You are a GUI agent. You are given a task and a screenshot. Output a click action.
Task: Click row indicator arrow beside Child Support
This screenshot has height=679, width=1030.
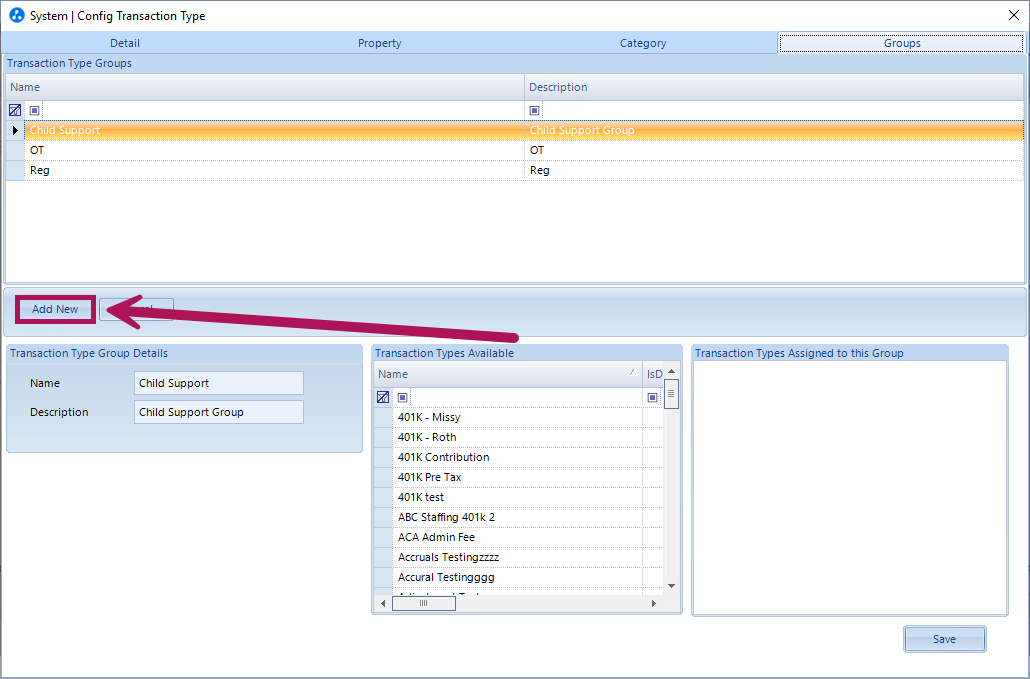coord(15,130)
